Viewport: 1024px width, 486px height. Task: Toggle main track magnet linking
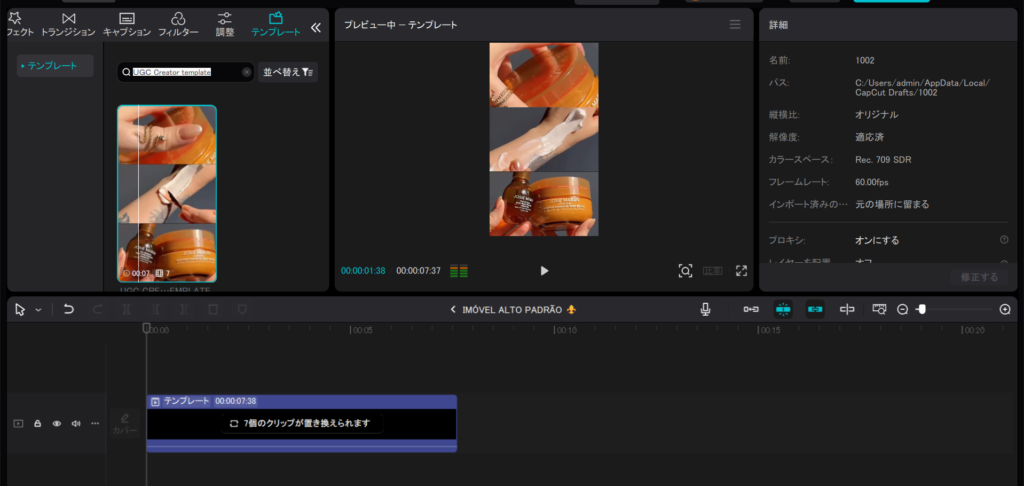point(751,310)
